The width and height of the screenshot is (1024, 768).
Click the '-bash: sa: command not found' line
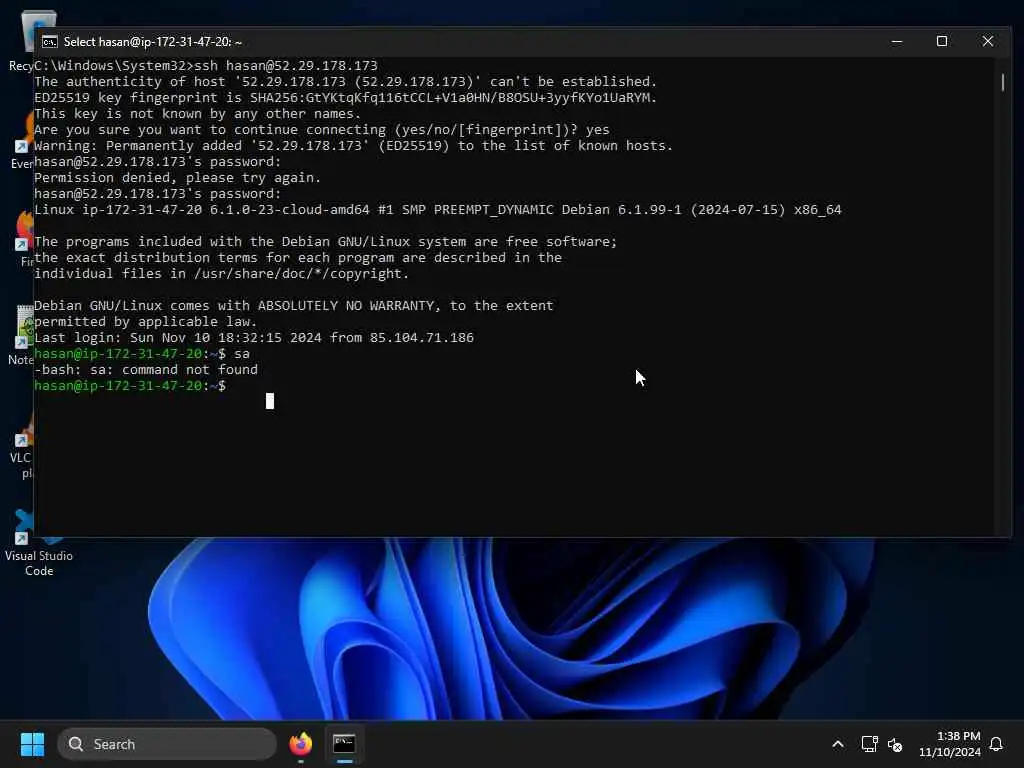[x=146, y=370]
